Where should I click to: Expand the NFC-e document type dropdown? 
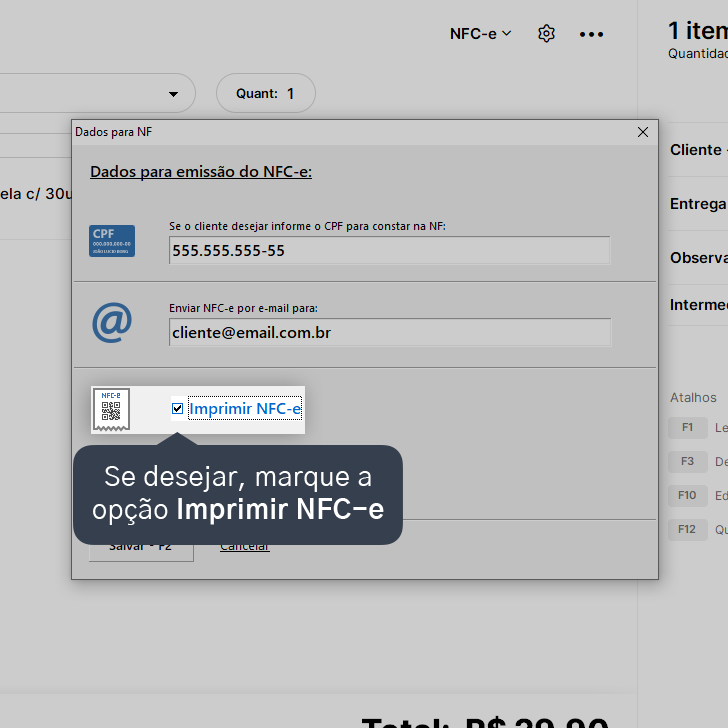(x=481, y=34)
